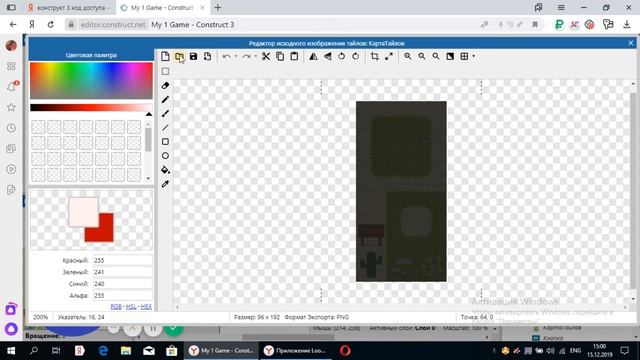Image resolution: width=640 pixels, height=360 pixels.
Task: Switch color mode to HSL
Action: tap(131, 307)
